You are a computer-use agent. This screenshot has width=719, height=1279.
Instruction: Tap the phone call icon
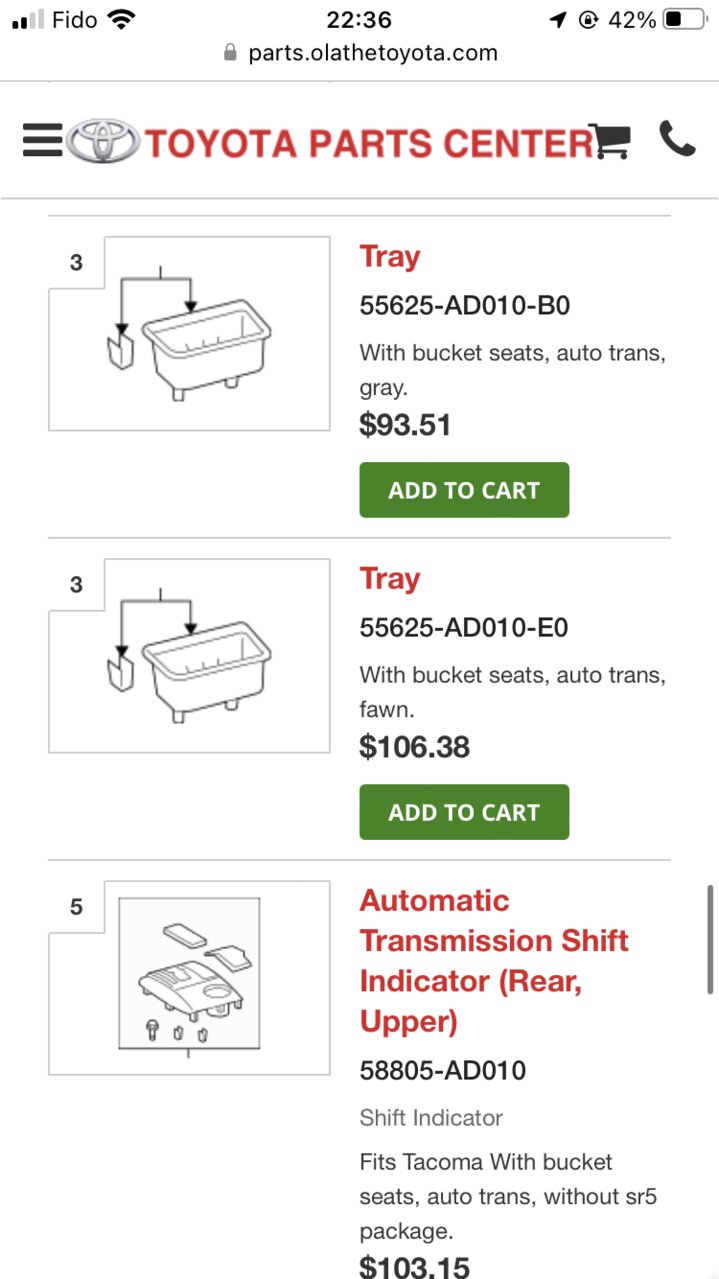click(677, 139)
